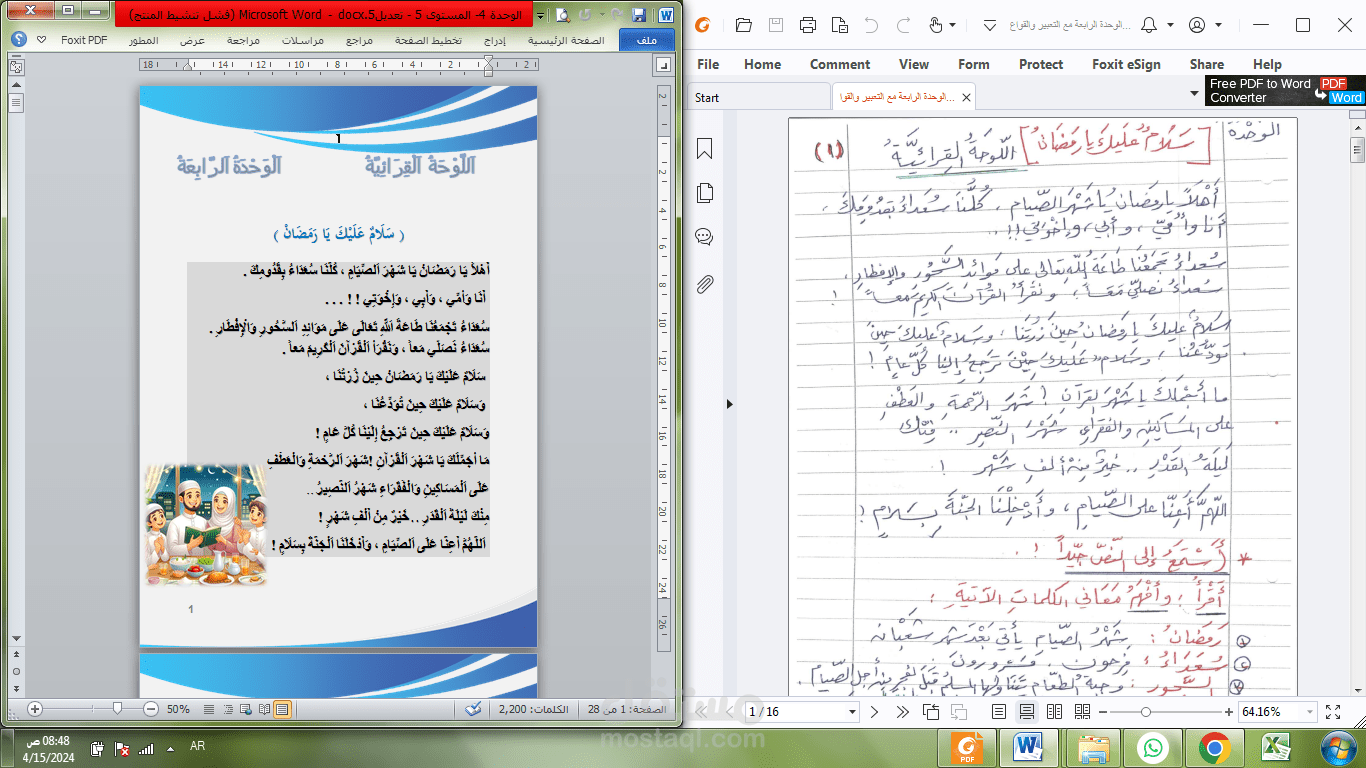Click Word zoom in plus button
The image size is (1366, 768).
[35, 709]
